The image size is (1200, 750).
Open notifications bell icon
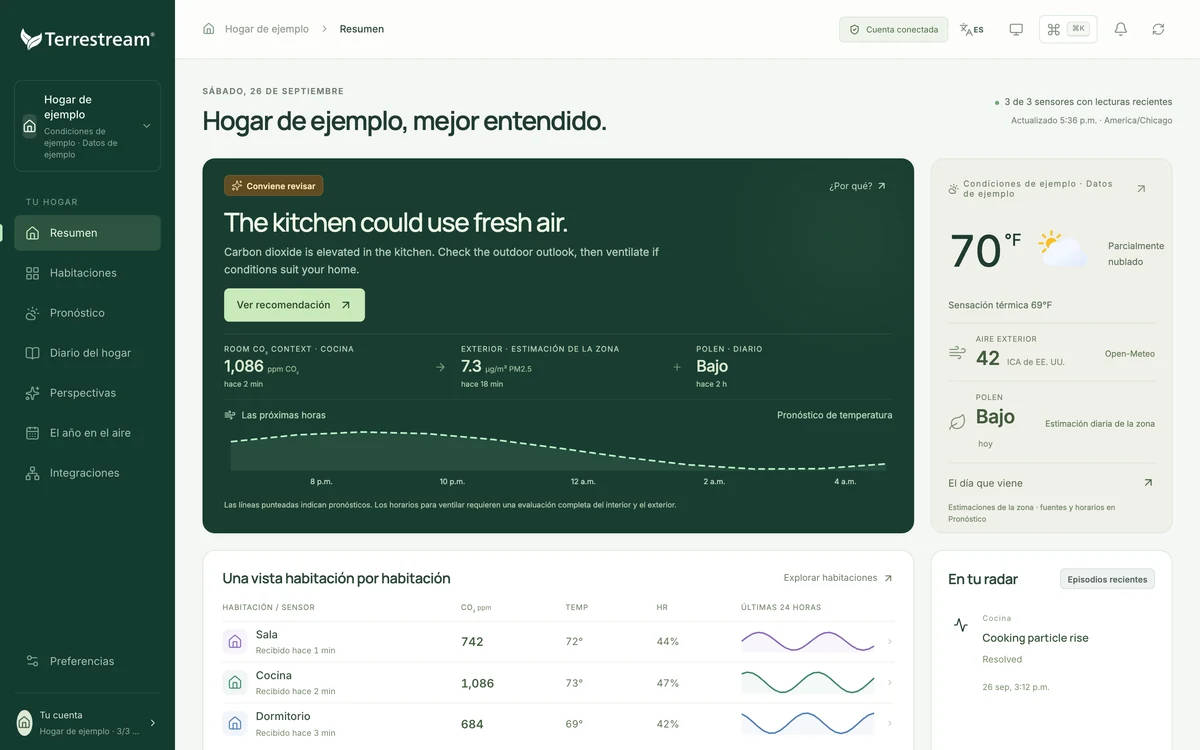click(1121, 29)
